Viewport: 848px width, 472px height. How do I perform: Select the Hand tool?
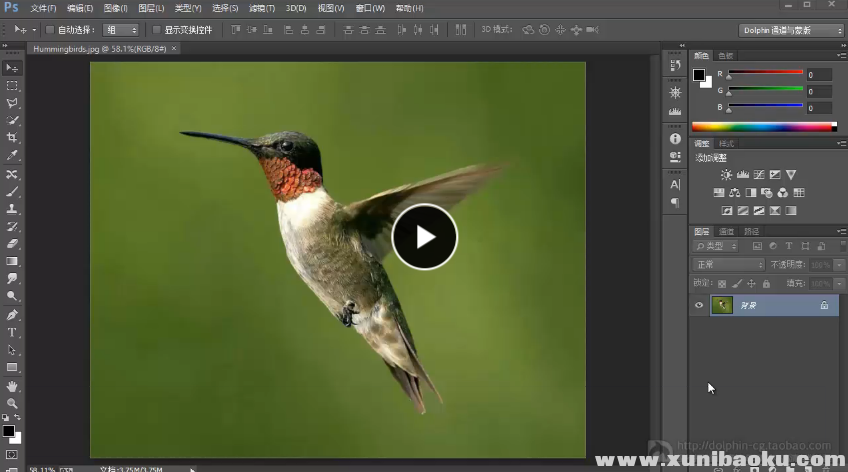[x=12, y=386]
